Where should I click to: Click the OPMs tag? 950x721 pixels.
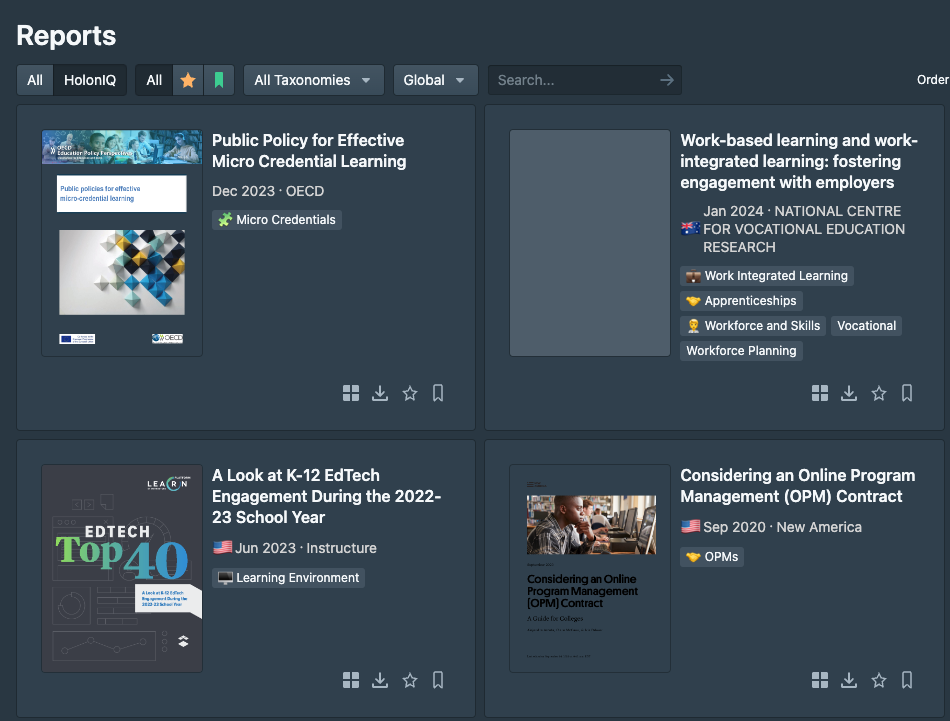(x=712, y=557)
